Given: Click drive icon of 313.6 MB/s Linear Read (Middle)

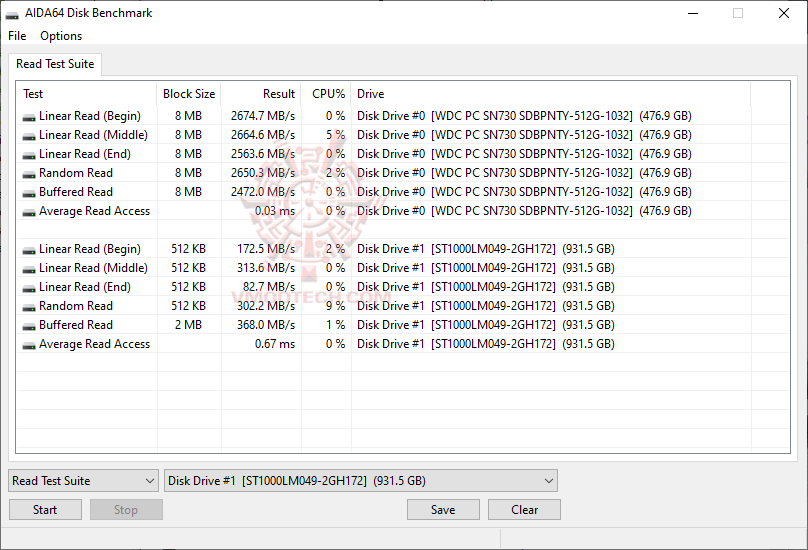Looking at the screenshot, I should [x=29, y=269].
